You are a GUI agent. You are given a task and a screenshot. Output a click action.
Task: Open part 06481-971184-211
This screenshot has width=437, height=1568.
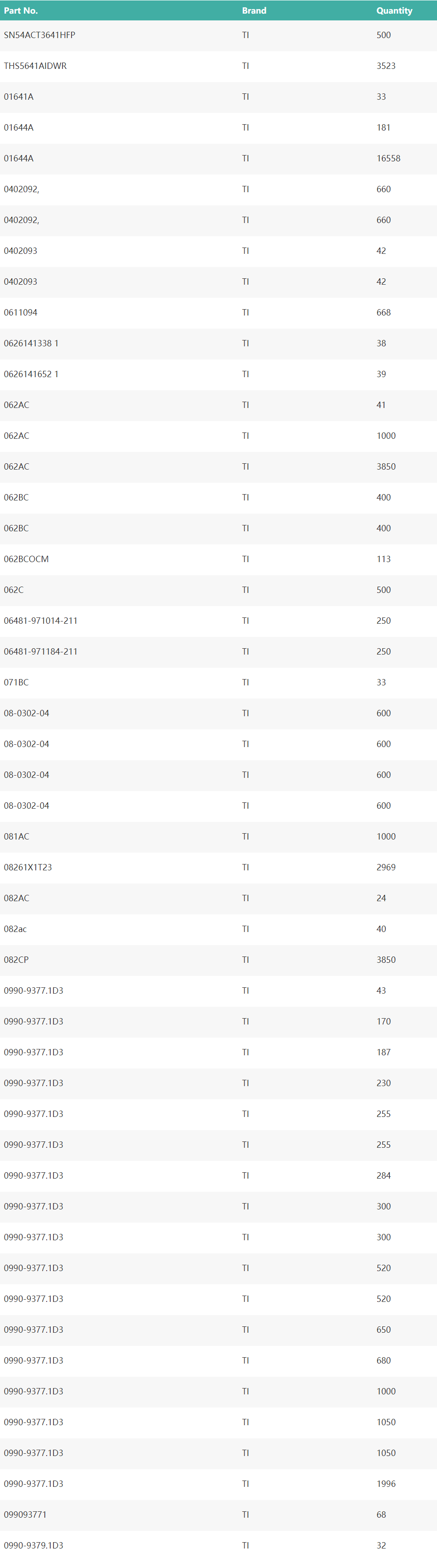(41, 651)
